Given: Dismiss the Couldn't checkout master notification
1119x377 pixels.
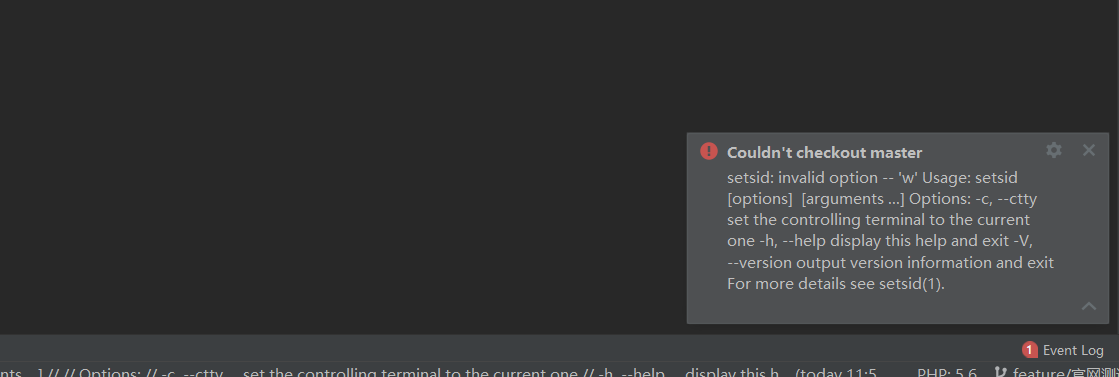Looking at the screenshot, I should (x=1088, y=150).
